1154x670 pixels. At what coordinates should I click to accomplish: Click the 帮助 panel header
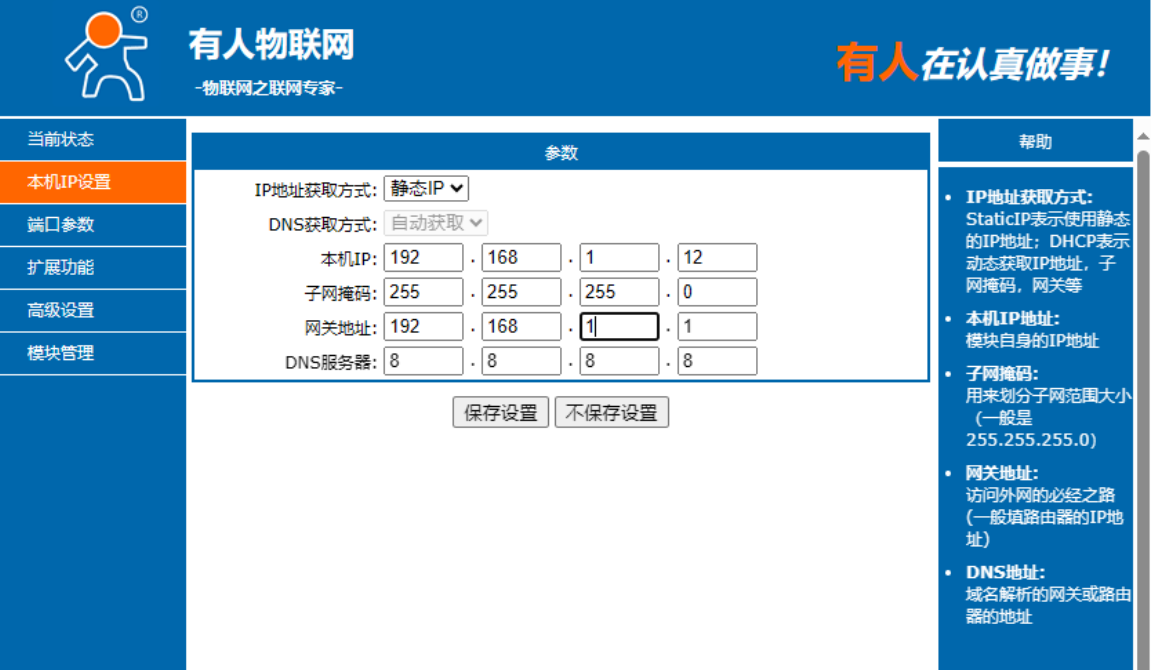1035,142
